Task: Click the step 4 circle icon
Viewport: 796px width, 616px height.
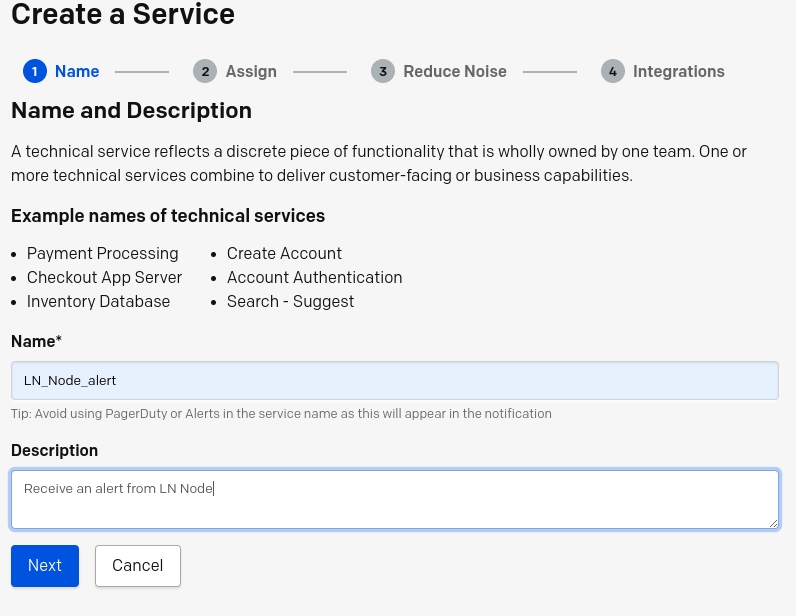Action: coord(613,72)
